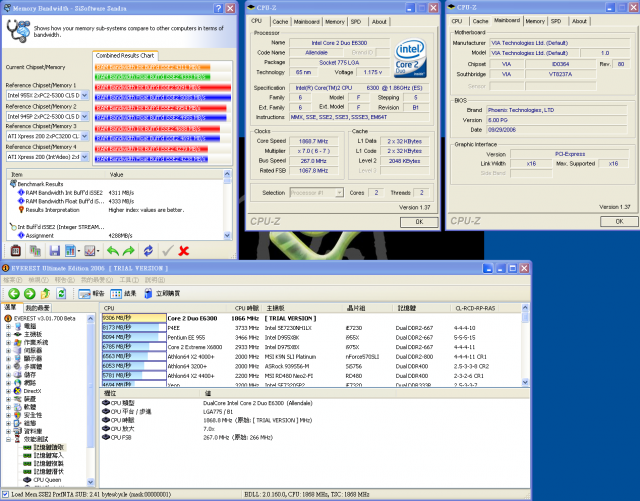
Task: Click the red X cancel icon in Sandra
Action: click(184, 251)
